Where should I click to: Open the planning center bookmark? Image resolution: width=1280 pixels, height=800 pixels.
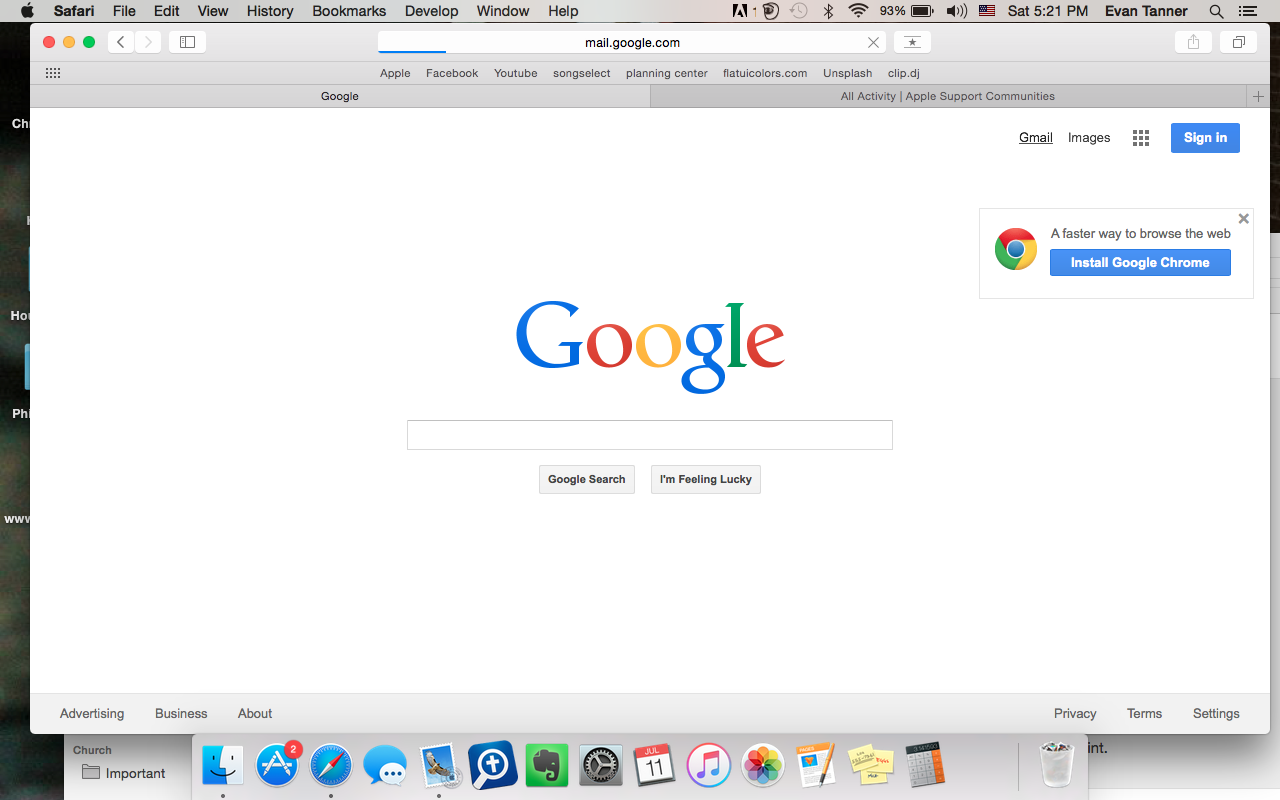667,73
